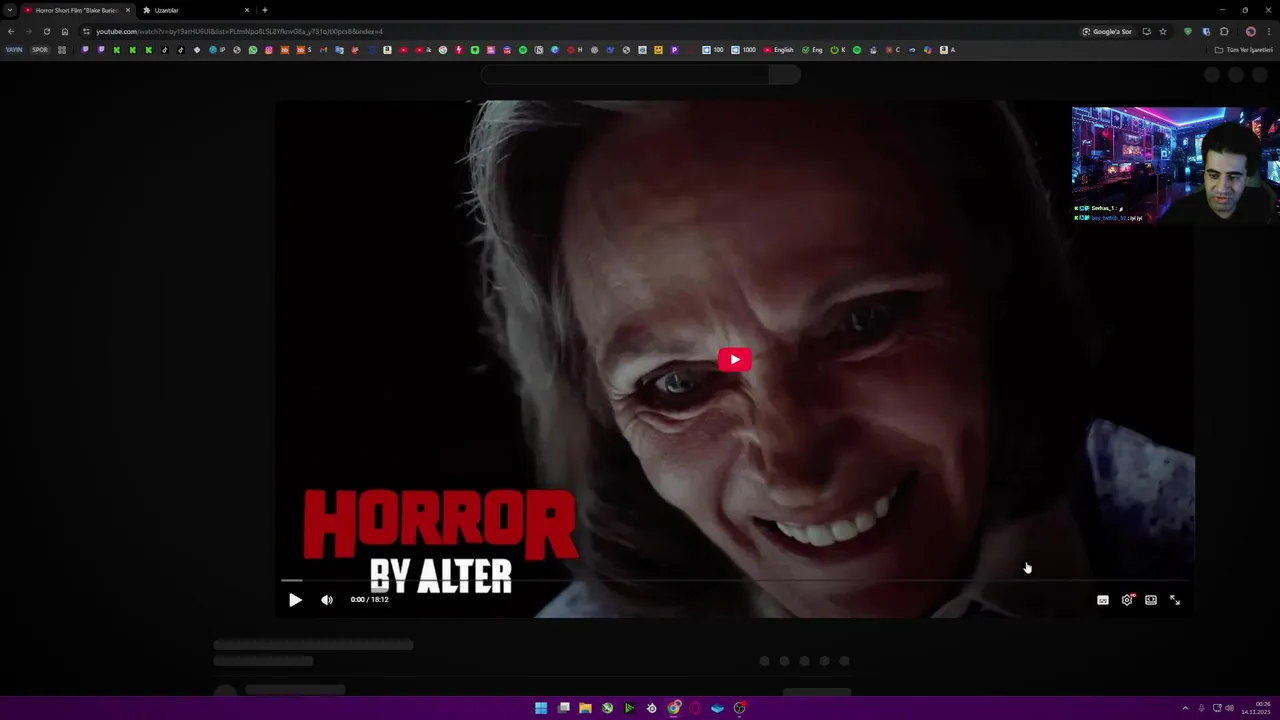The height and width of the screenshot is (720, 1280).
Task: Mute the video with the speaker icon
Action: pos(327,600)
